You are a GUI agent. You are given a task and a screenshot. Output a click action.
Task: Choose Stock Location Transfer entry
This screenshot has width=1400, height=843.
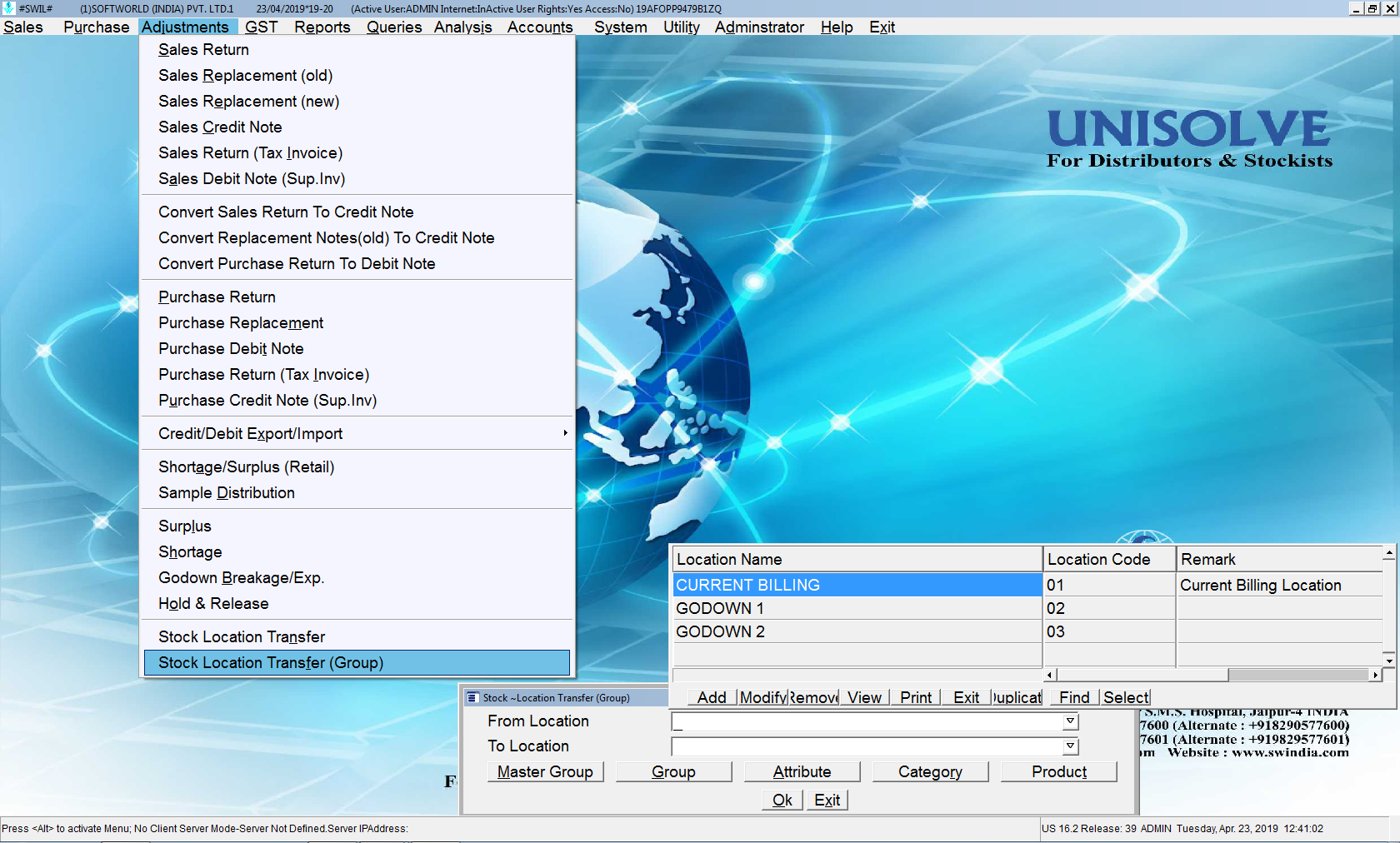coord(357,637)
